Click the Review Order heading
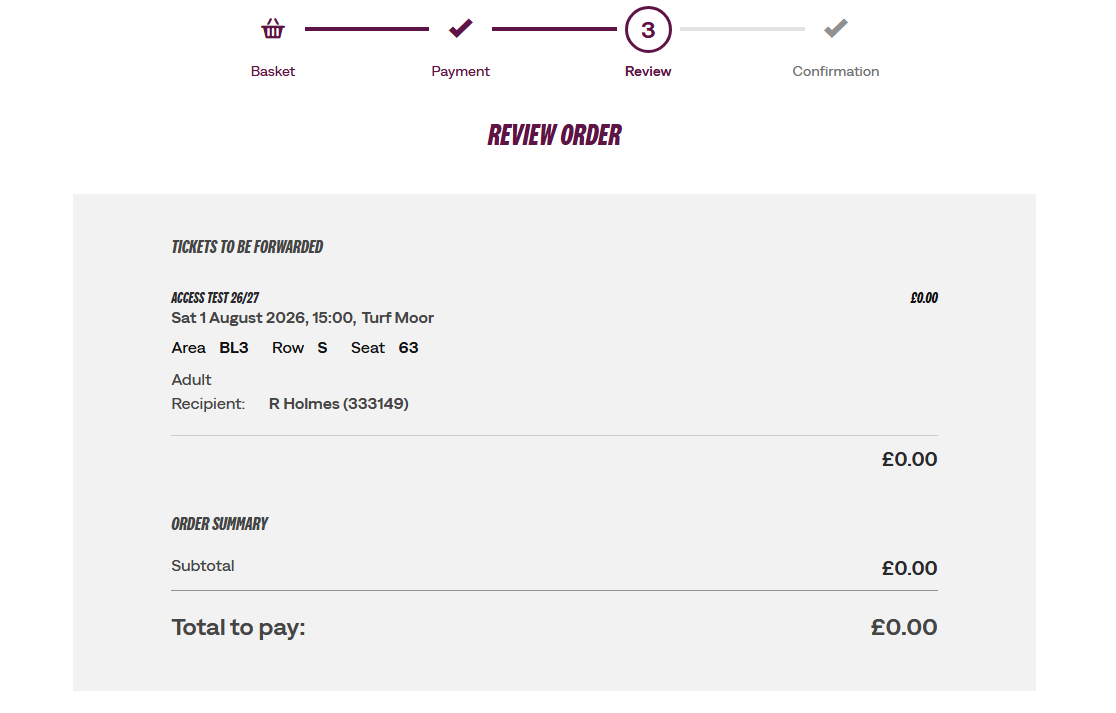Image resolution: width=1116 pixels, height=713 pixels. [554, 135]
